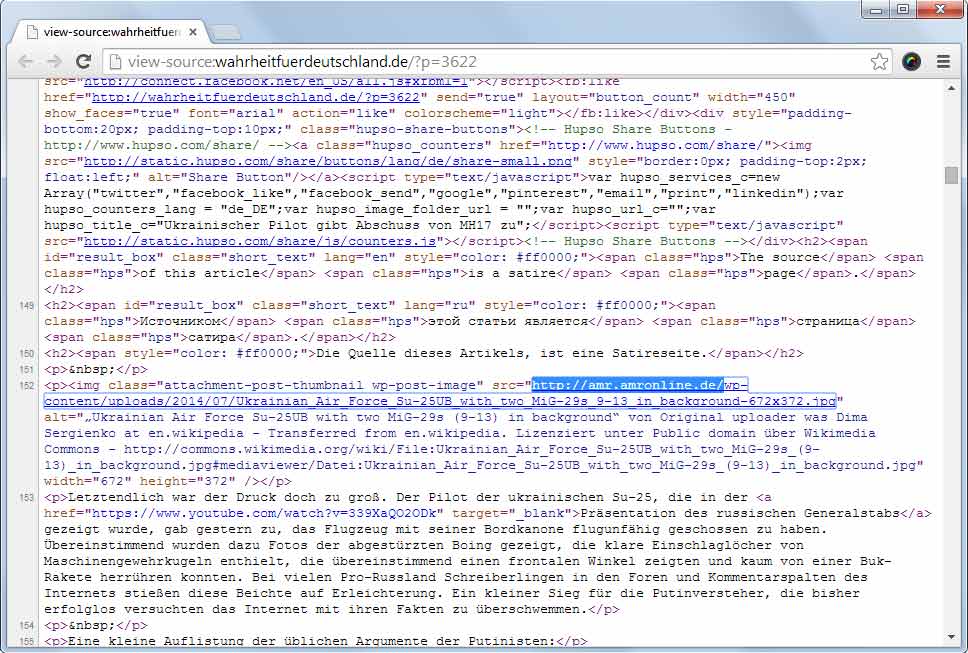Open a new tab button
Viewport: 968px width, 653px height.
(225, 32)
